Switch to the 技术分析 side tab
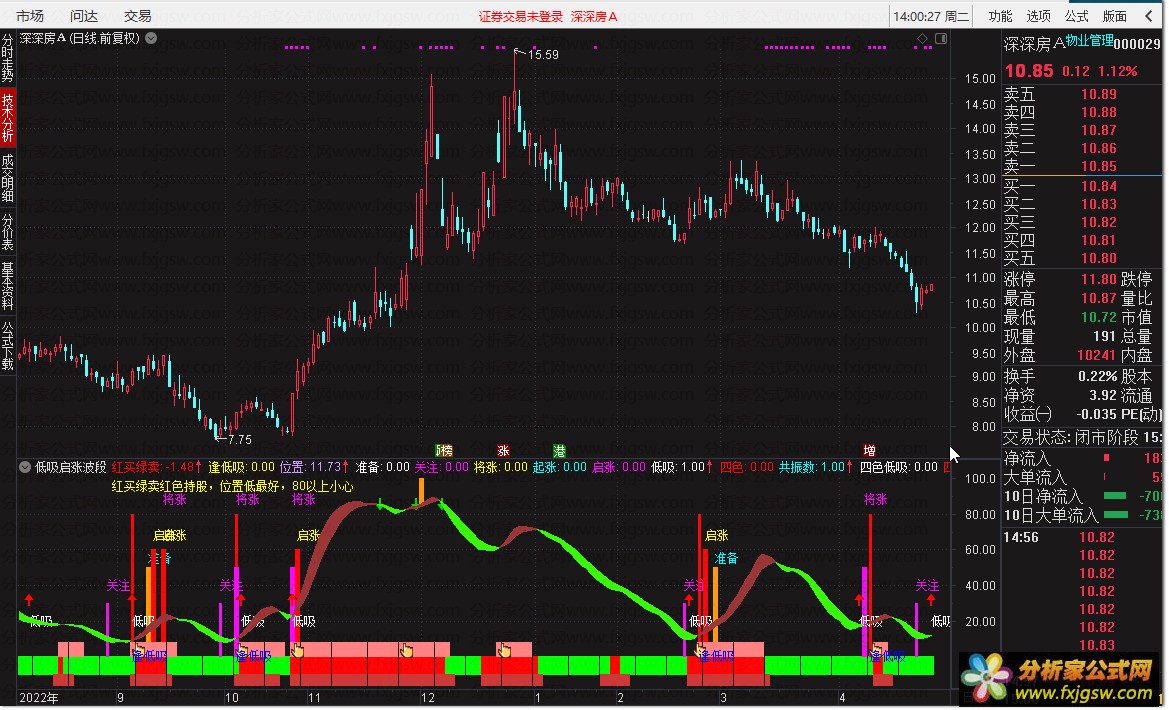Image resolution: width=1169 pixels, height=710 pixels. pyautogui.click(x=7, y=117)
